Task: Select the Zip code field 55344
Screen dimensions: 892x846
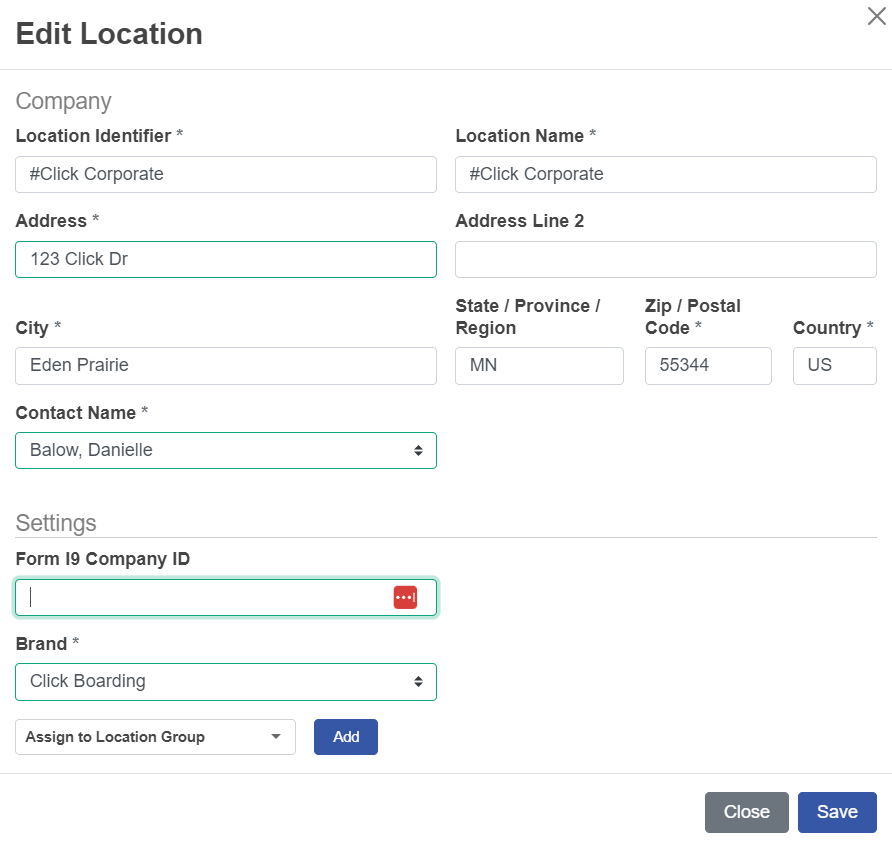Action: tap(708, 365)
